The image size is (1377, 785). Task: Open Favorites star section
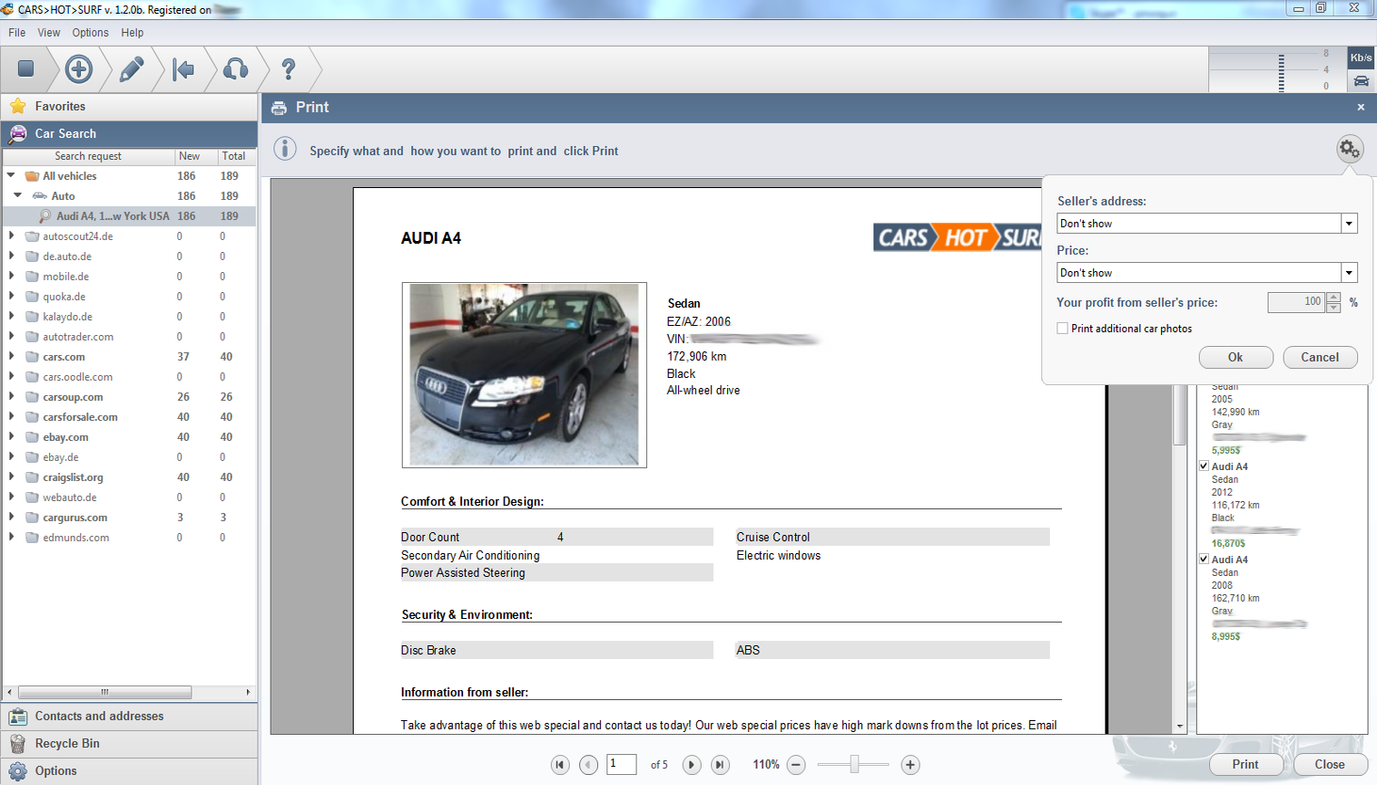point(129,106)
